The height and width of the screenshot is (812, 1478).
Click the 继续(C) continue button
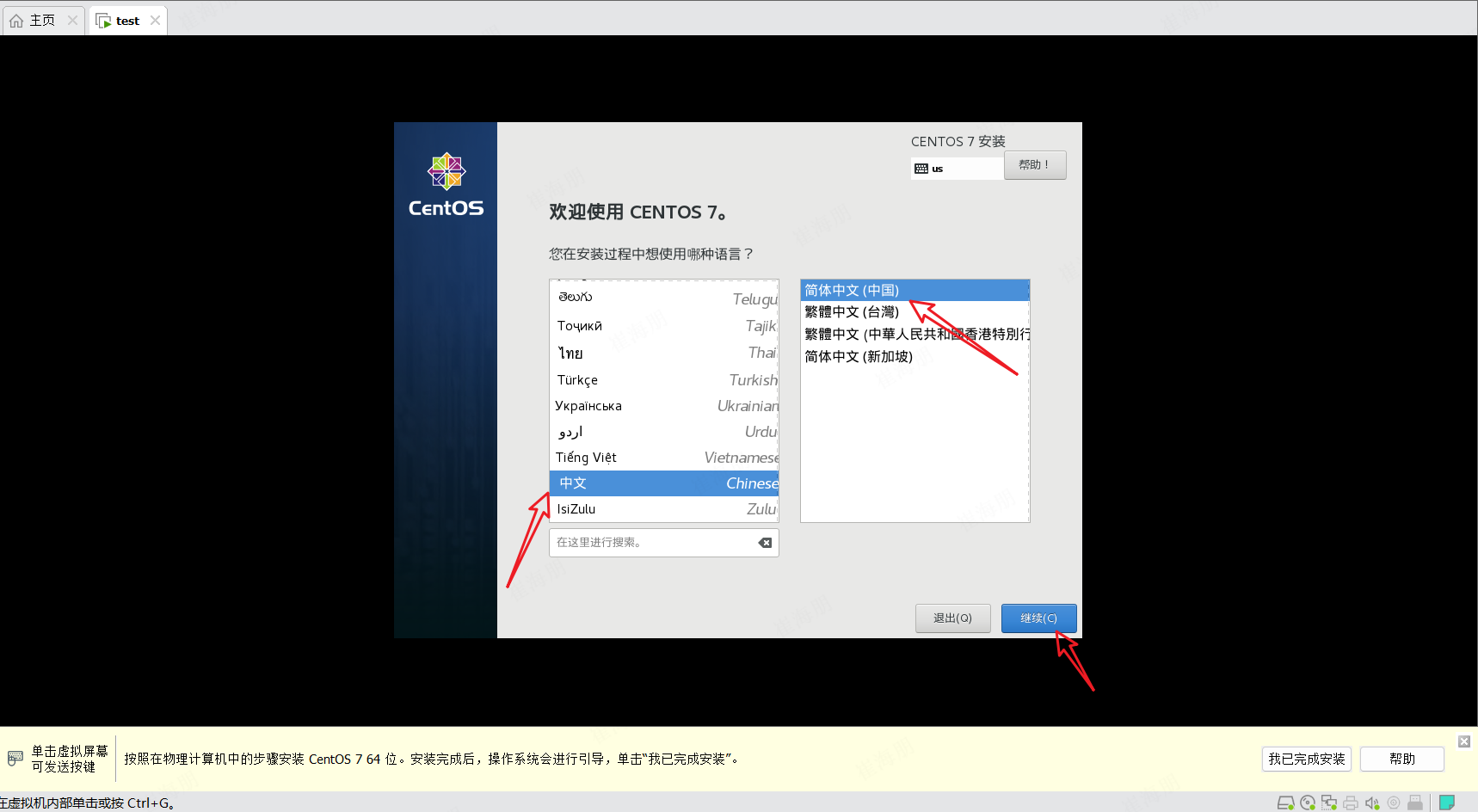tap(1038, 618)
